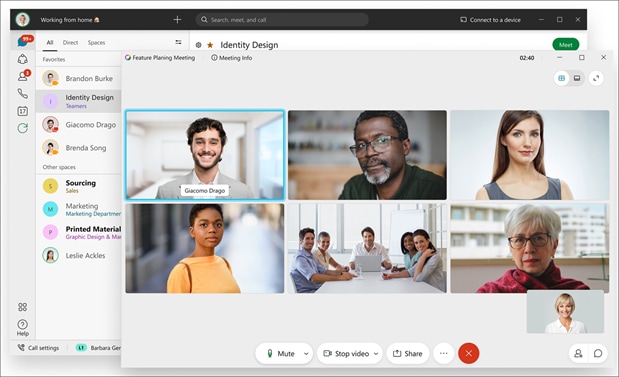619x377 pixels.
Task: Click the Share content button
Action: 408,354
